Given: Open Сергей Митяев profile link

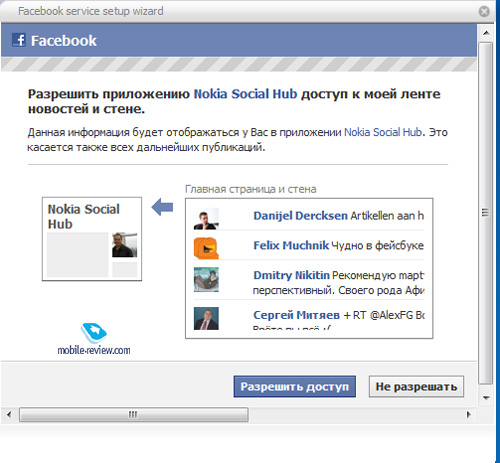Looking at the screenshot, I should point(296,315).
